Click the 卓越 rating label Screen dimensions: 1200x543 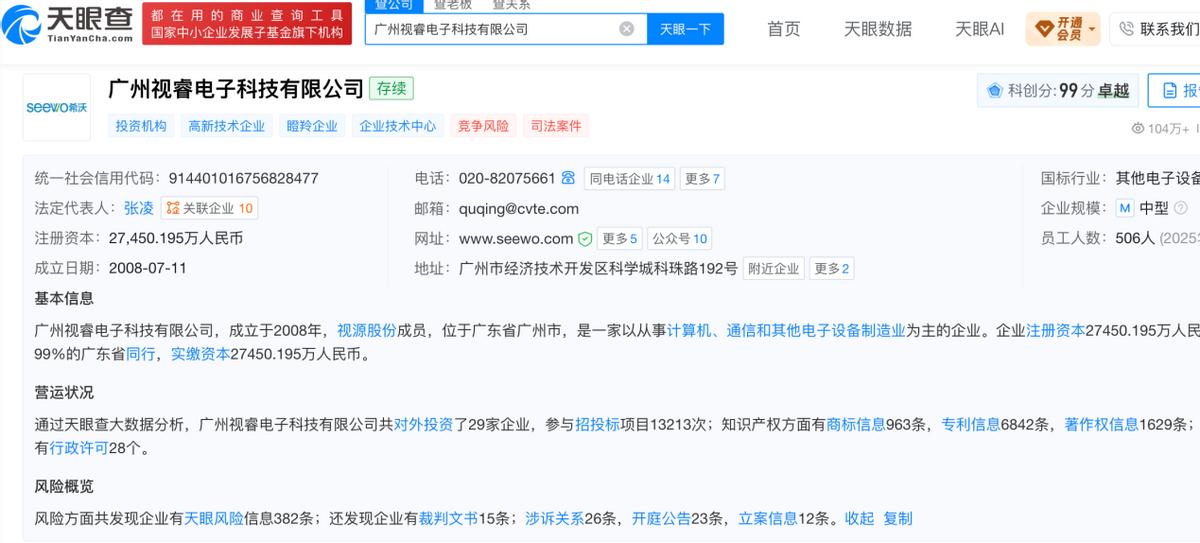pyautogui.click(x=1113, y=91)
